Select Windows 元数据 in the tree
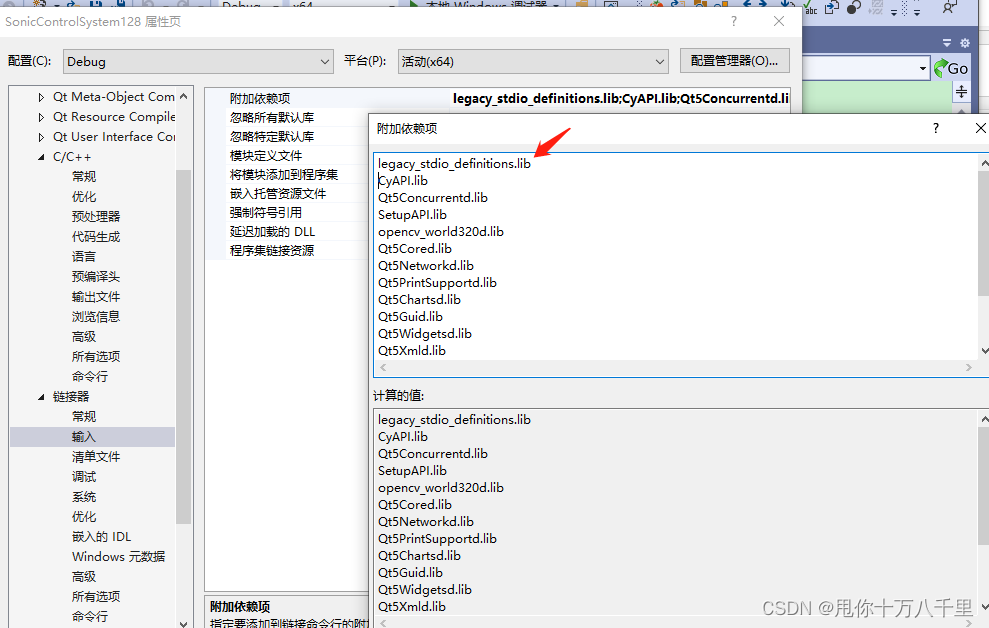 click(119, 557)
